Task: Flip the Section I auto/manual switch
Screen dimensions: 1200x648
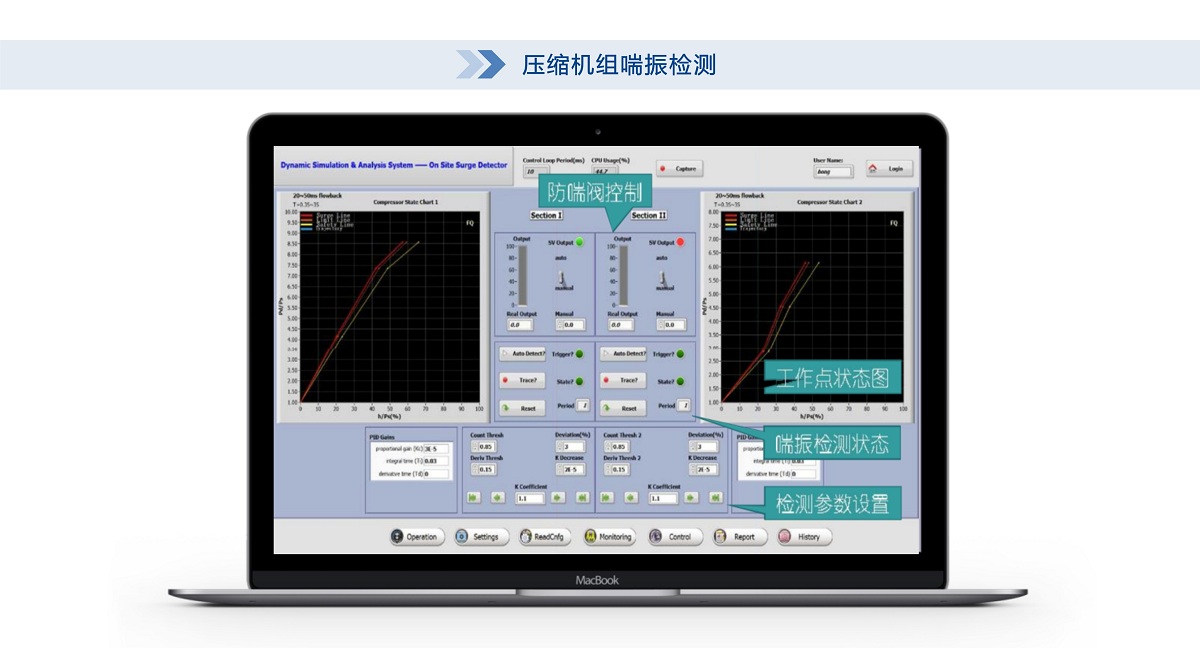Action: [x=562, y=276]
